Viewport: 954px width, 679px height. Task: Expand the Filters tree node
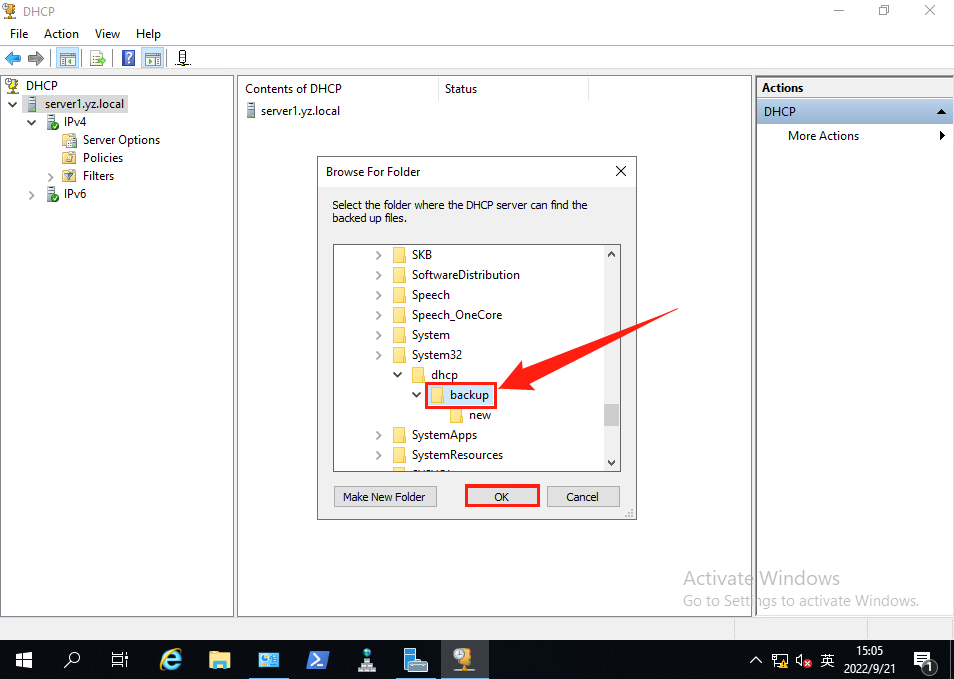(x=50, y=176)
